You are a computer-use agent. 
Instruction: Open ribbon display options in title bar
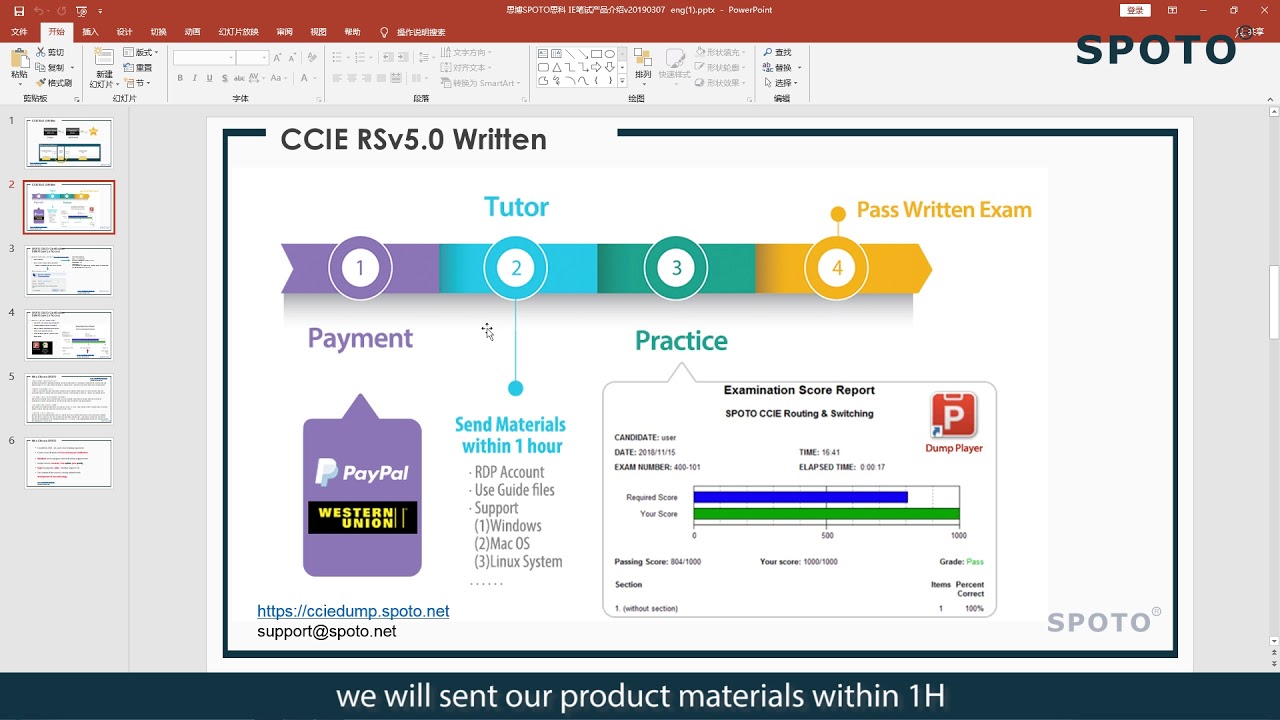[x=1173, y=10]
